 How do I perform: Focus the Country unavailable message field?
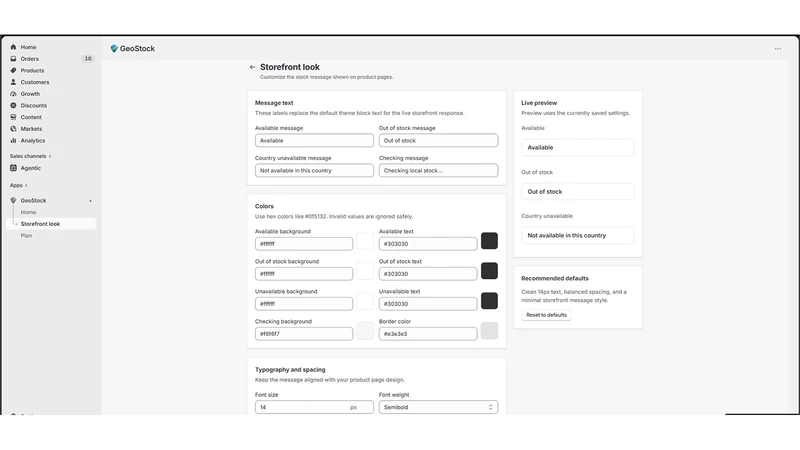tap(314, 170)
